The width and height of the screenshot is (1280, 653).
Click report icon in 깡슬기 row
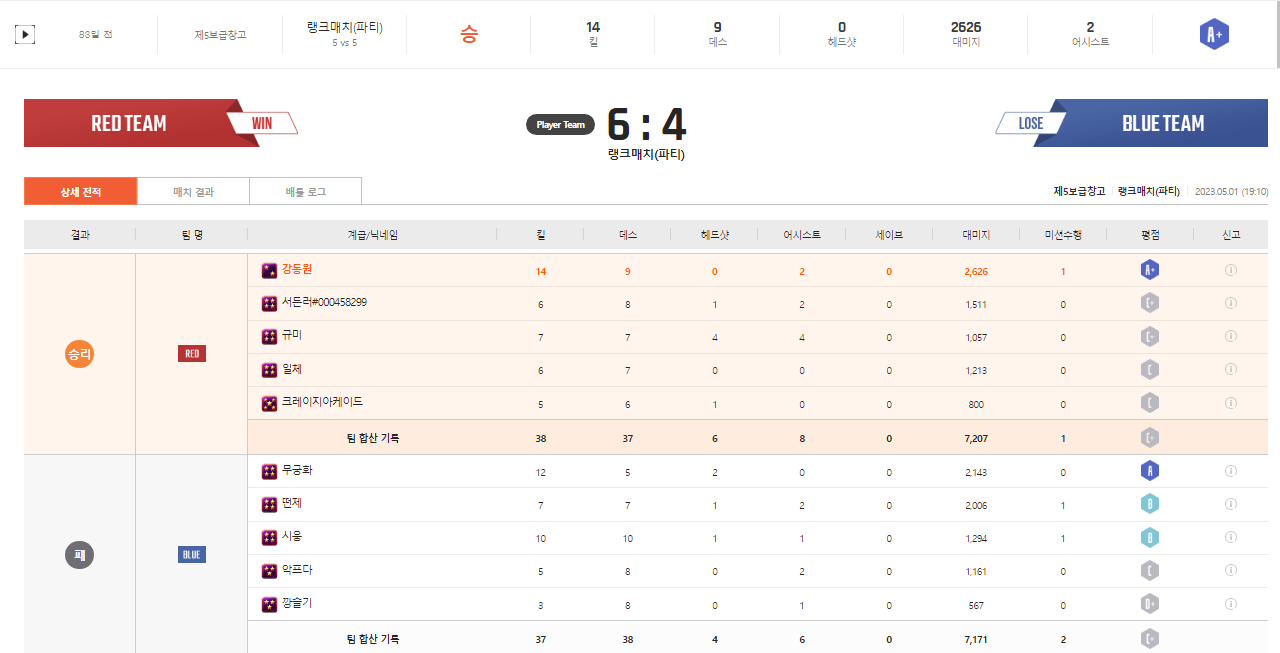(x=1231, y=604)
